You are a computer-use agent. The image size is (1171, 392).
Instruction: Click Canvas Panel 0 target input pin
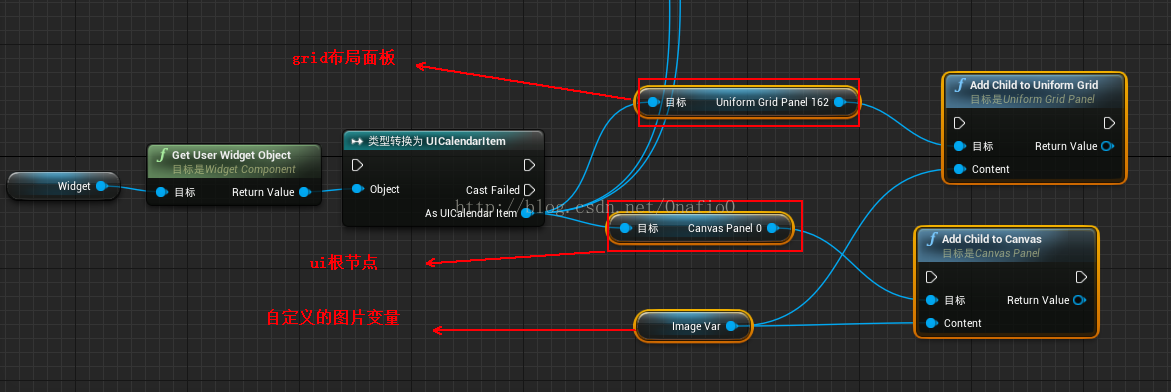click(x=625, y=228)
